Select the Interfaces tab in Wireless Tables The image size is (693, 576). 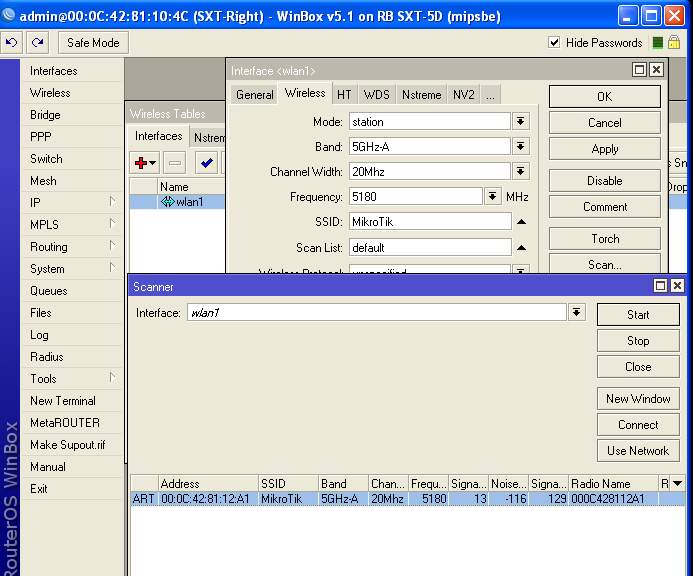158,136
